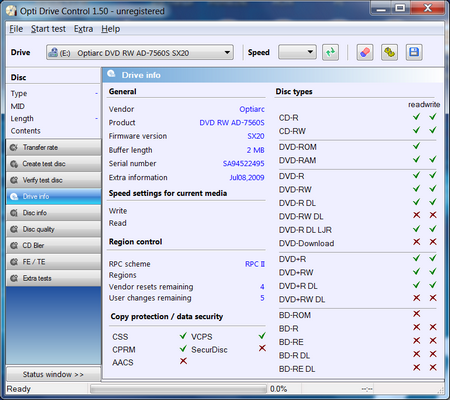Maximize the Opti Drive Control window

(x=401, y=8)
